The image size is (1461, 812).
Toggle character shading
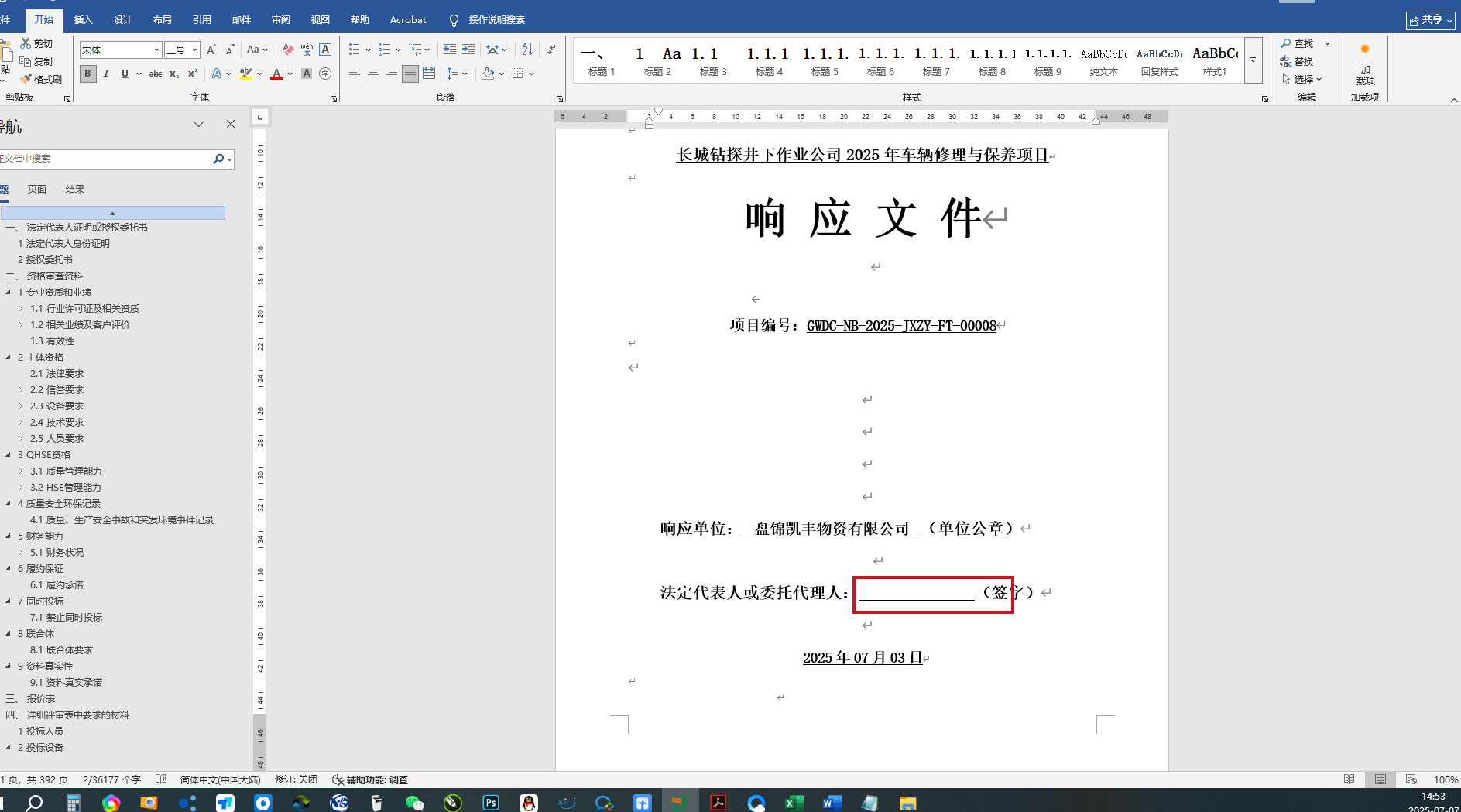307,74
